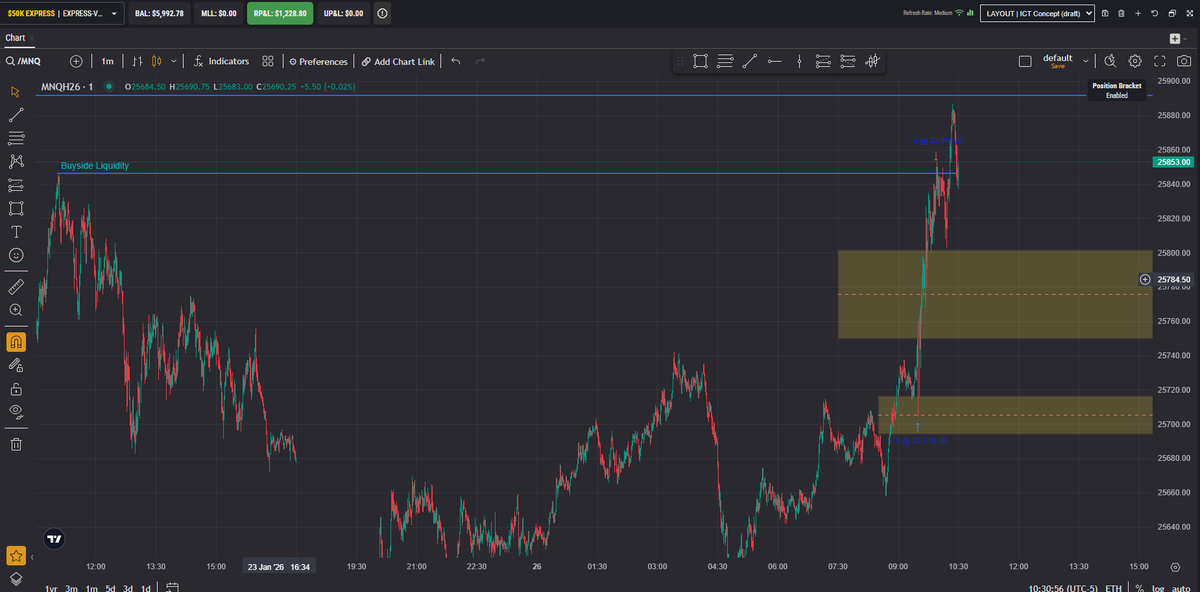The height and width of the screenshot is (592, 1200).
Task: Select vertical line in floating bar
Action: [x=799, y=61]
